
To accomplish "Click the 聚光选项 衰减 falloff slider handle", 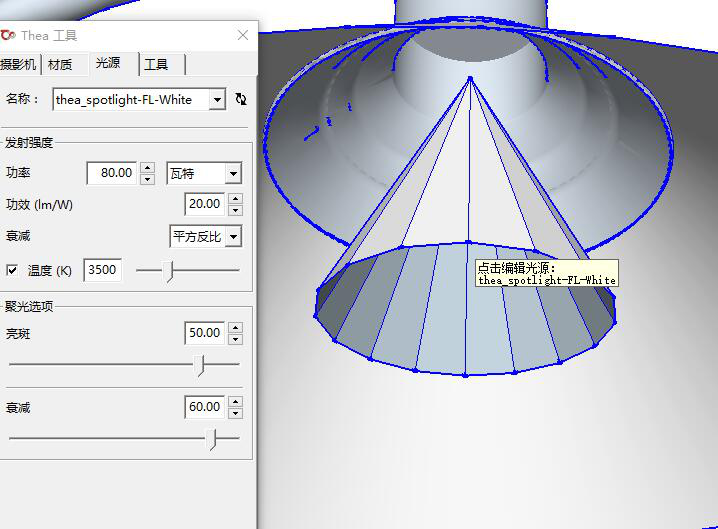I will tap(212, 439).
